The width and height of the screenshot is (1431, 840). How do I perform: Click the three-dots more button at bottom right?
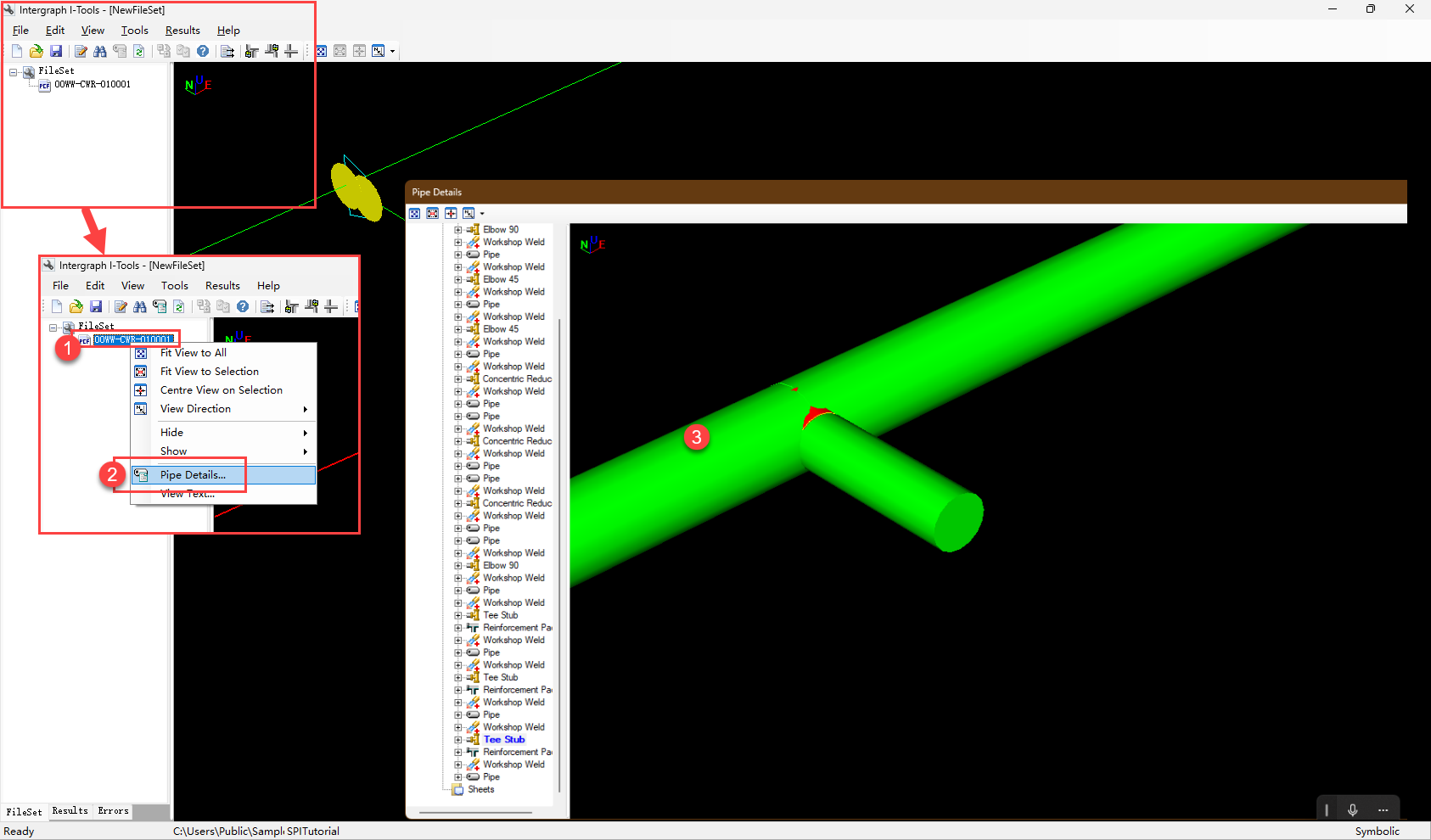tap(1383, 809)
